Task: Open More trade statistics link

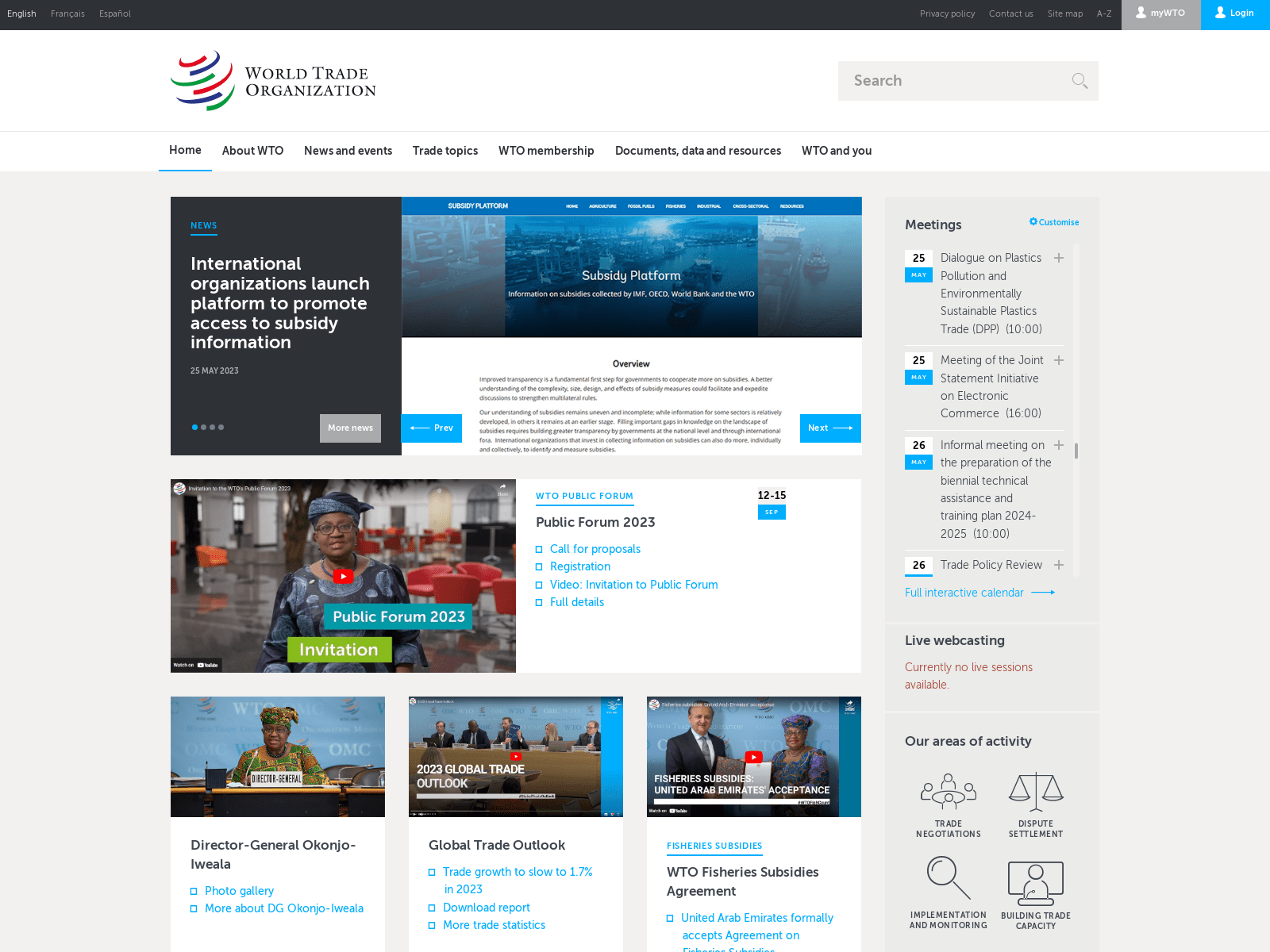Action: [x=494, y=925]
